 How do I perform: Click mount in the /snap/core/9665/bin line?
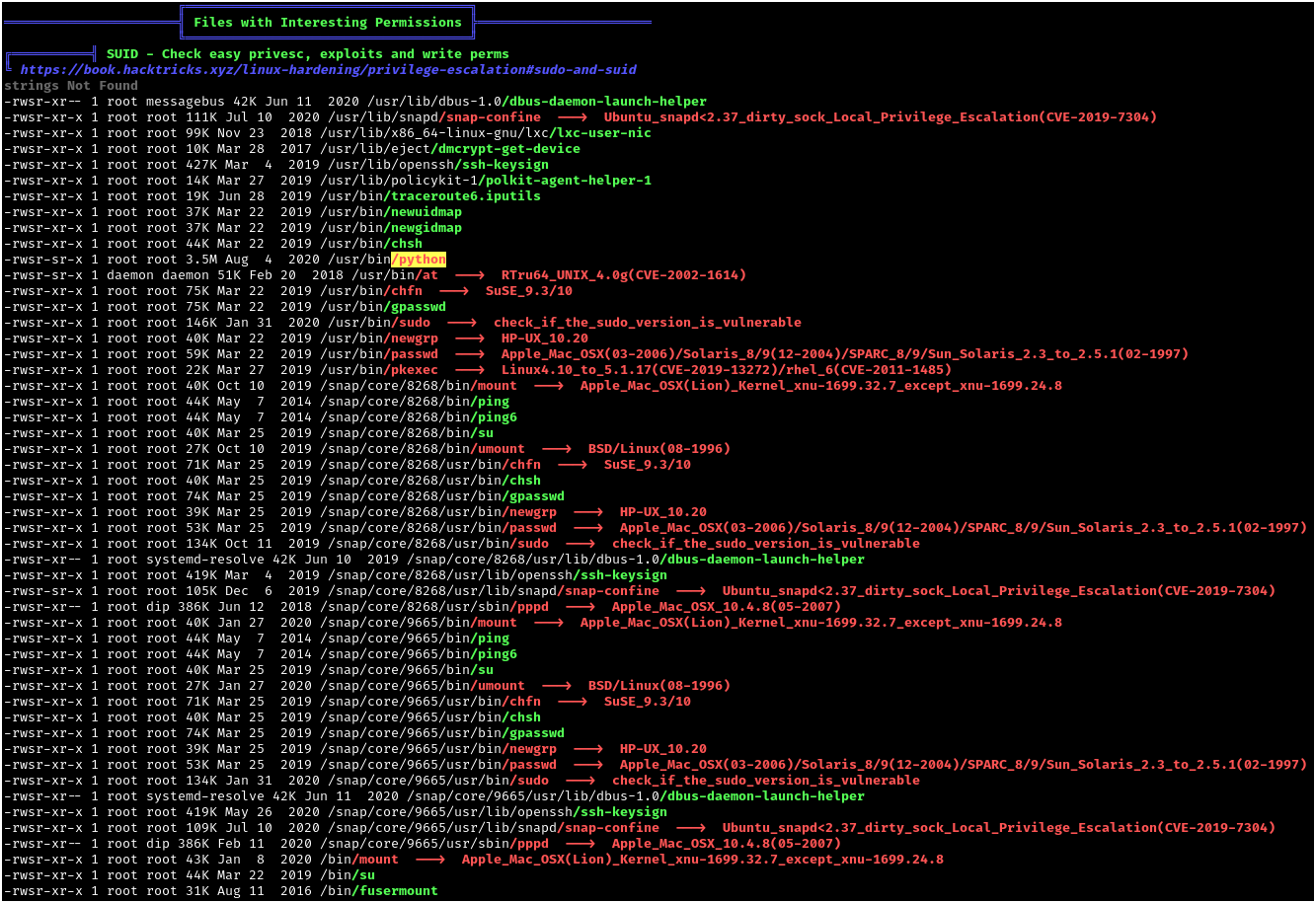(x=497, y=623)
